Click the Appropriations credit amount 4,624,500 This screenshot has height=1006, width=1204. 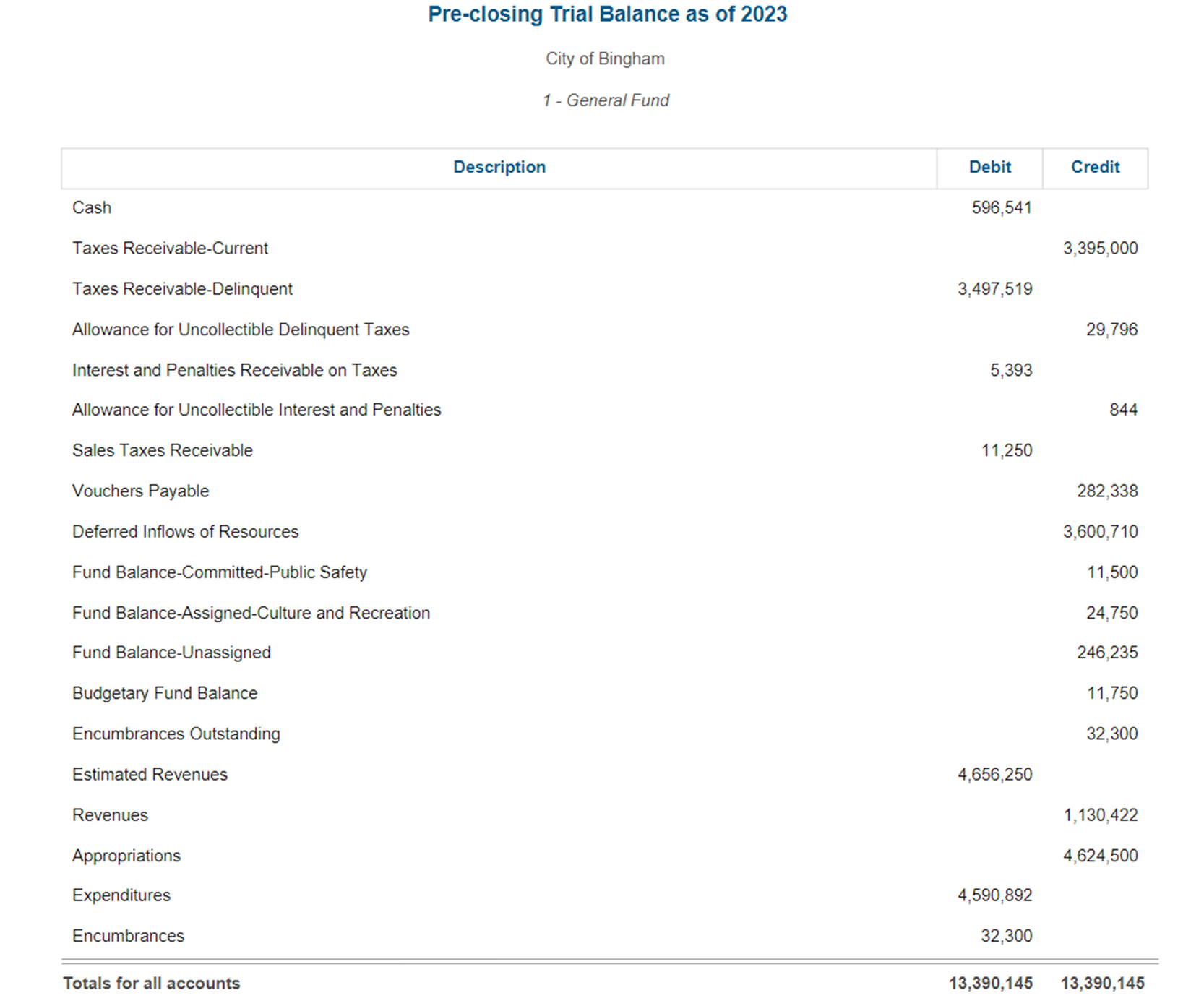click(x=1099, y=855)
